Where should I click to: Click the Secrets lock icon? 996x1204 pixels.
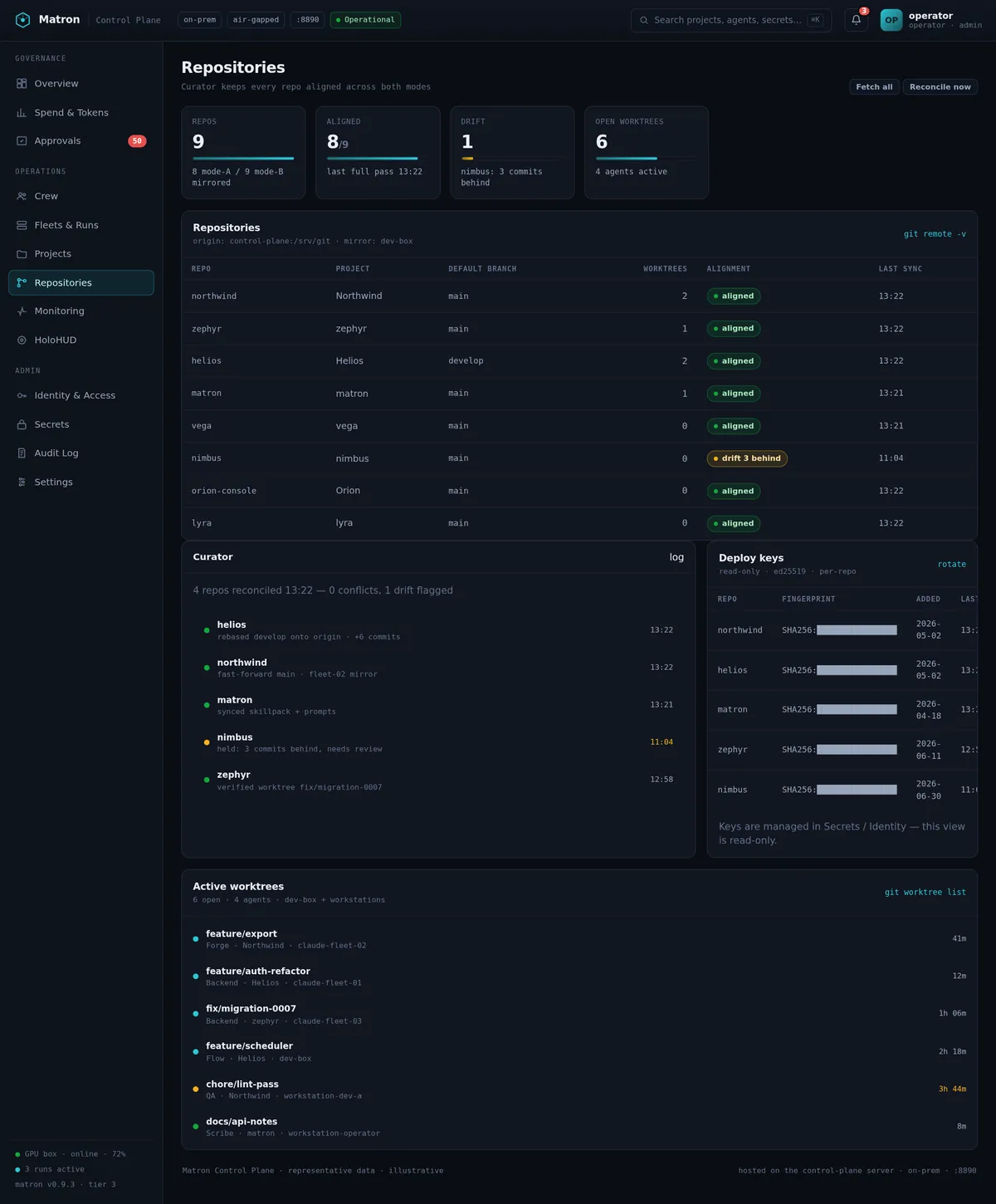click(x=22, y=424)
